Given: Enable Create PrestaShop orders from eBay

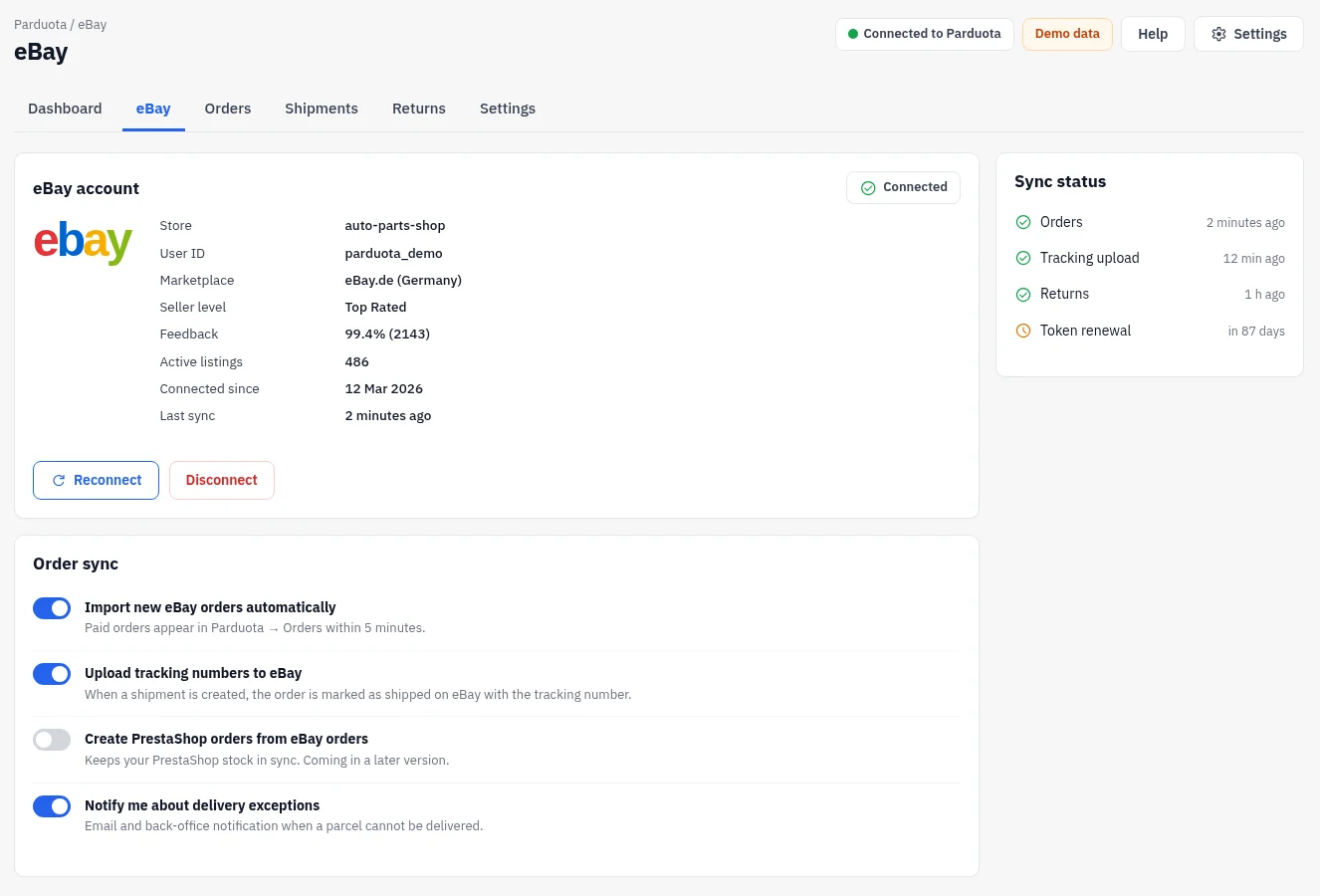Looking at the screenshot, I should 52,740.
